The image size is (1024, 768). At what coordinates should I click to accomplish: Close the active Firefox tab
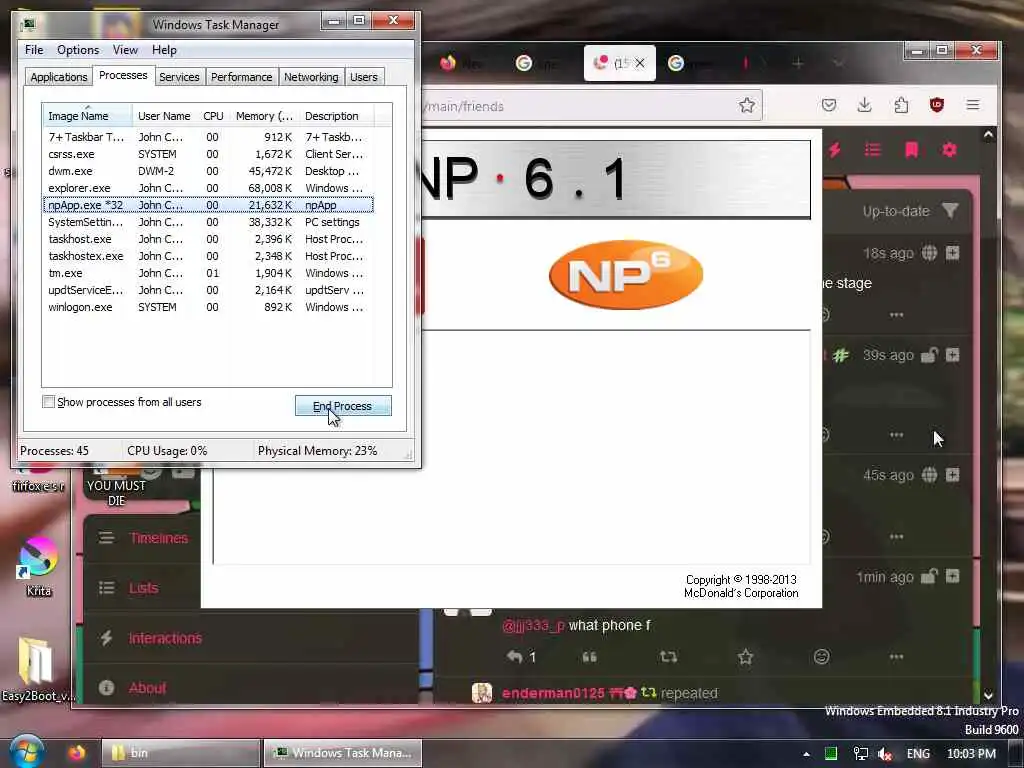[x=640, y=63]
